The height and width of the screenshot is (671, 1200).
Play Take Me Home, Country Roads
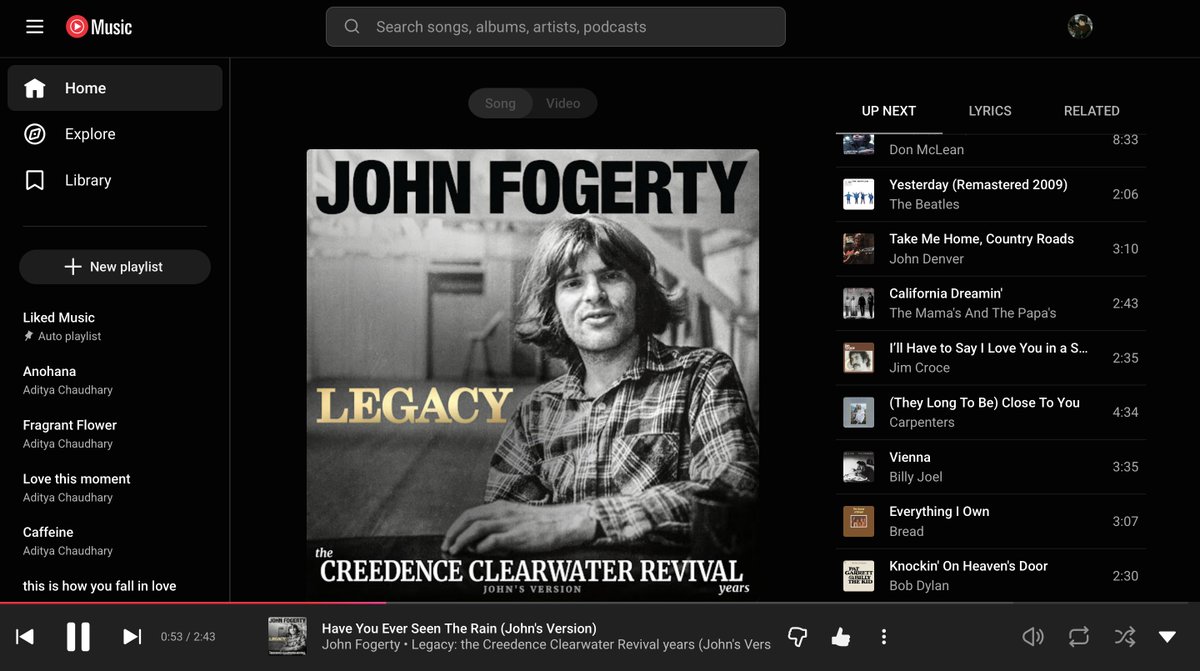coord(991,249)
